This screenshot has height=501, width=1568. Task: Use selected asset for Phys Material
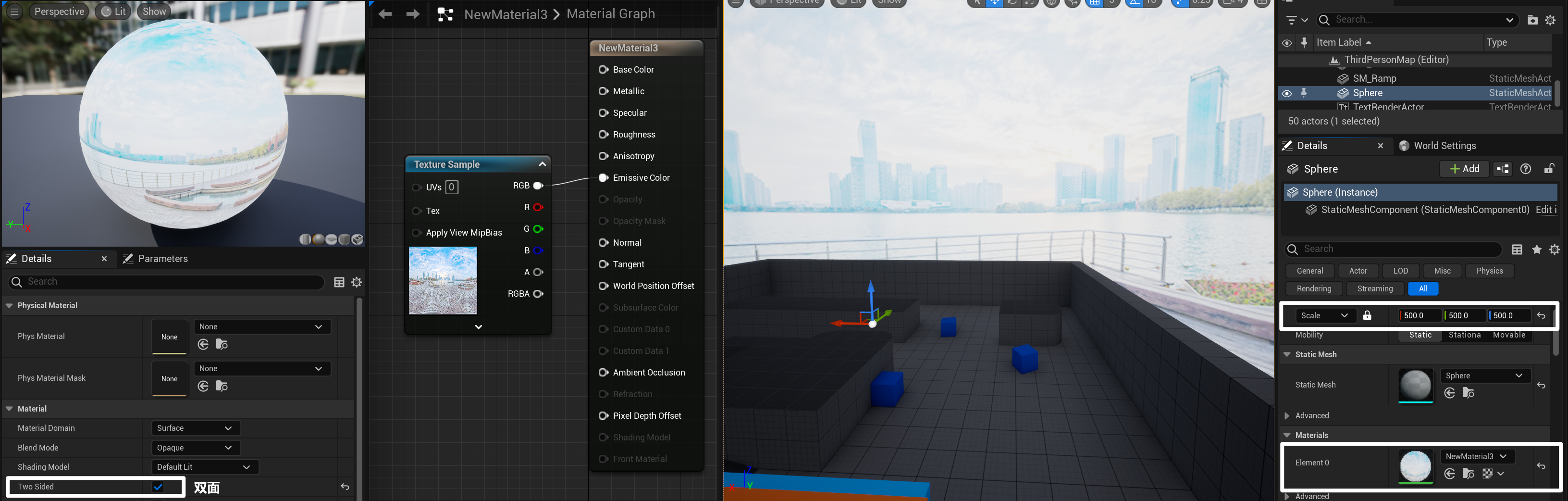[203, 345]
